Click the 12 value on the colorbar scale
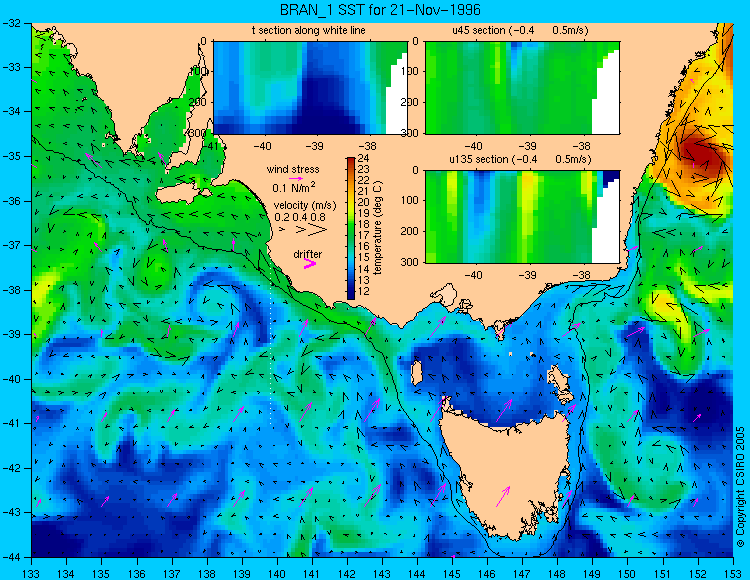 click(x=363, y=291)
